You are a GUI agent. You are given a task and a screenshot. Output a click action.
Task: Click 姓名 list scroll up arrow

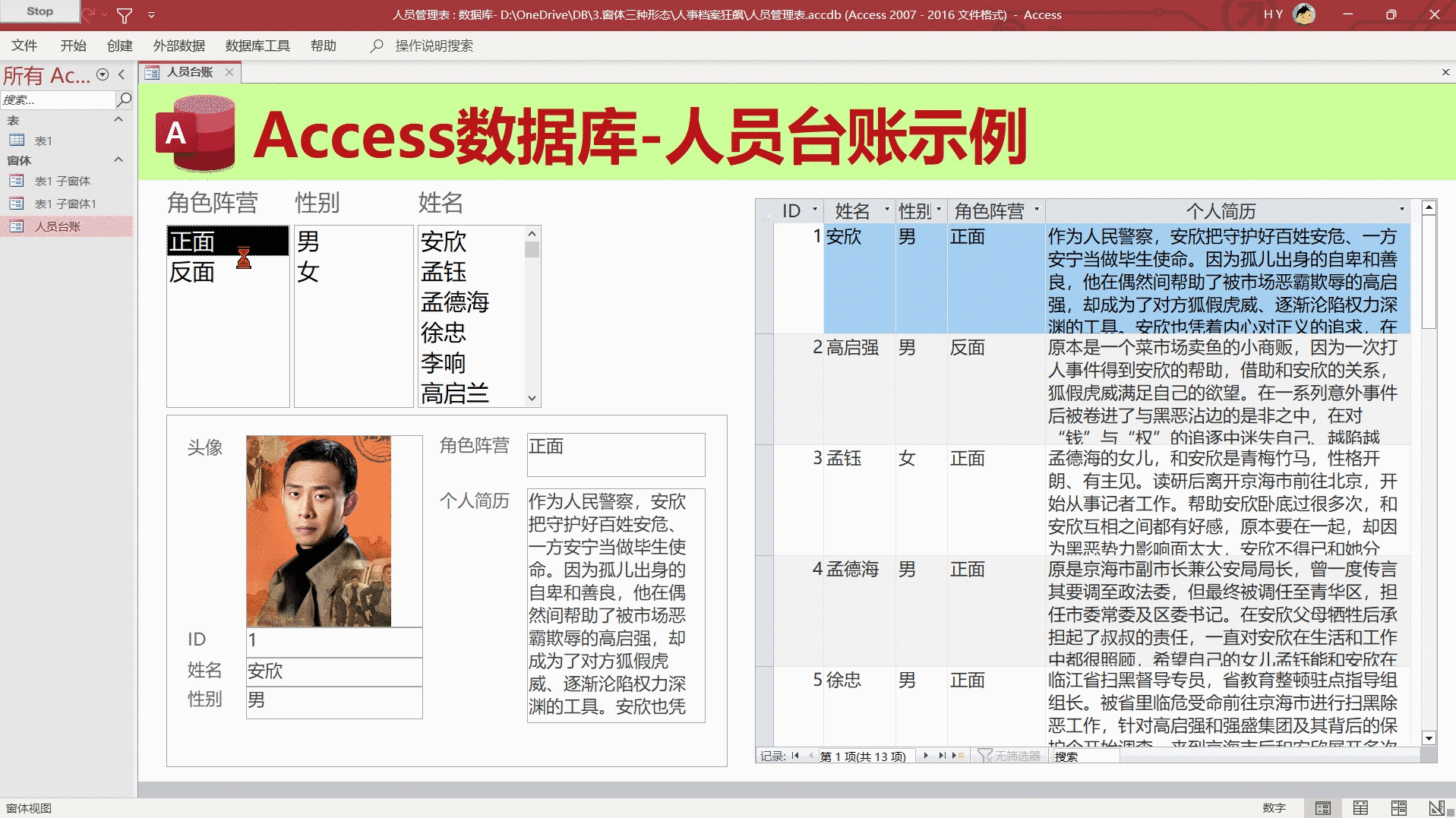click(532, 233)
